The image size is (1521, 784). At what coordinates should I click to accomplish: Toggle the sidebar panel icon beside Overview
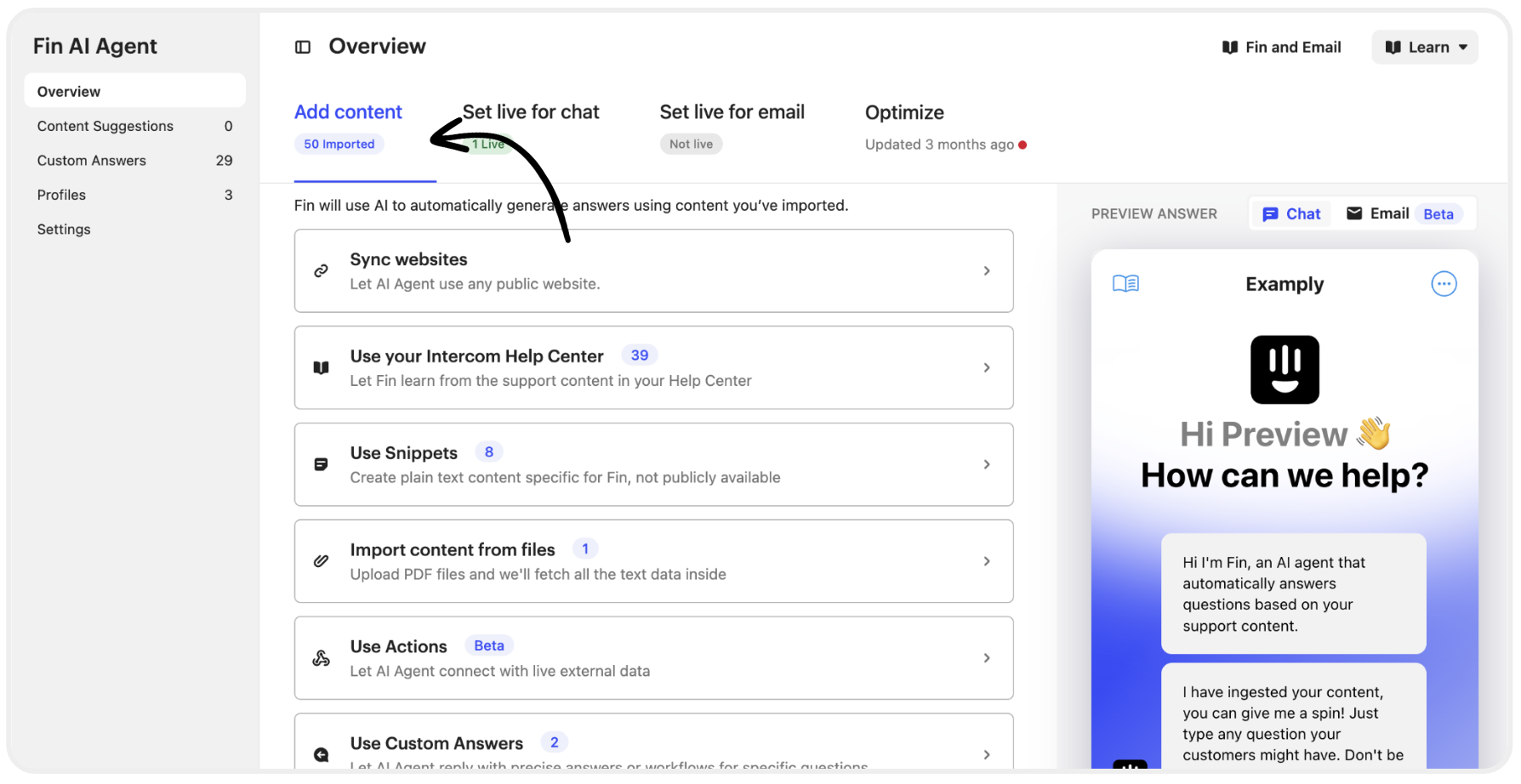303,47
